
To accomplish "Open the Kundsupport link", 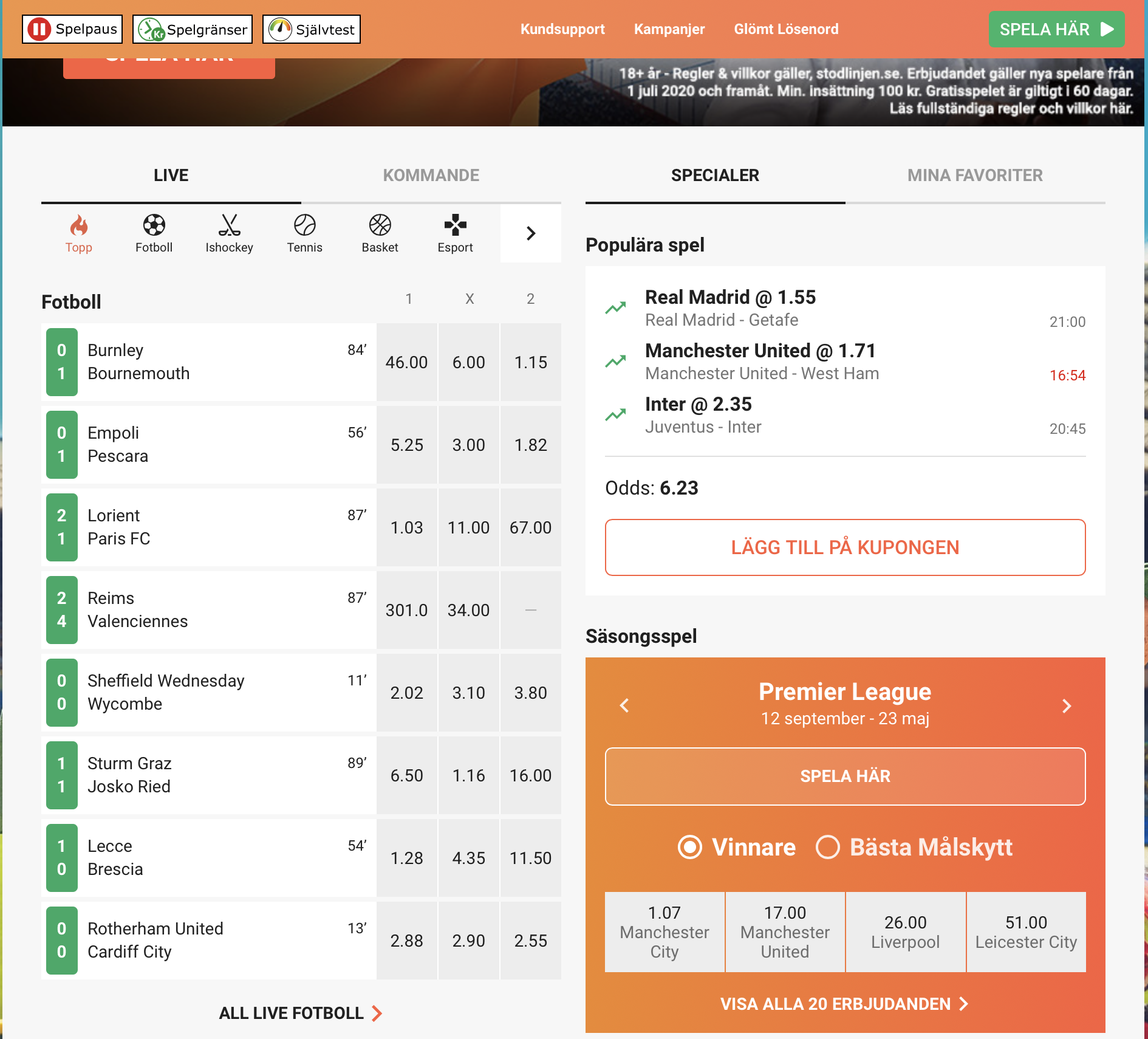I will (x=562, y=29).
